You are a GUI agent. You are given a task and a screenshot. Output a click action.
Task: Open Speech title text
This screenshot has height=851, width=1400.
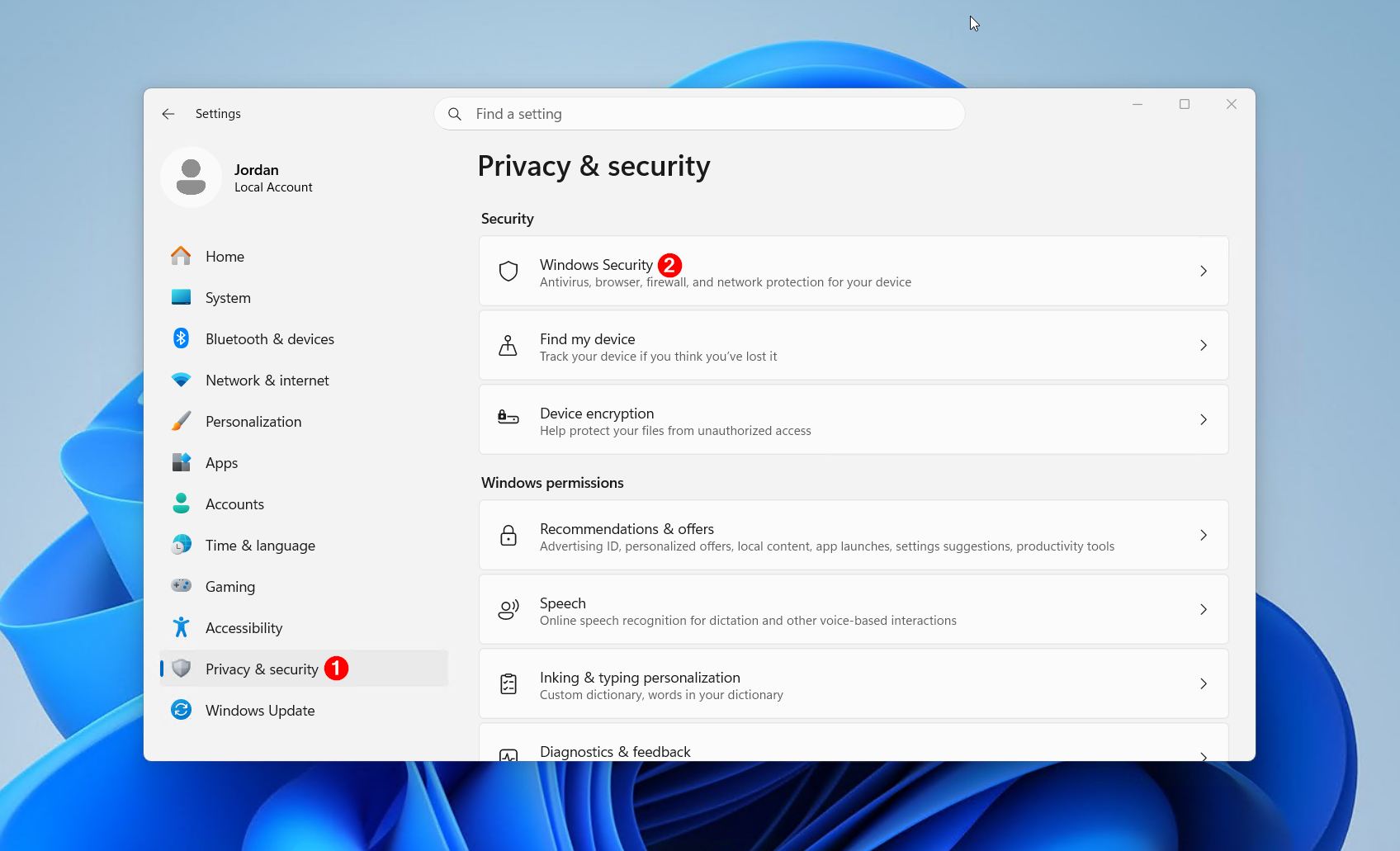pos(563,603)
